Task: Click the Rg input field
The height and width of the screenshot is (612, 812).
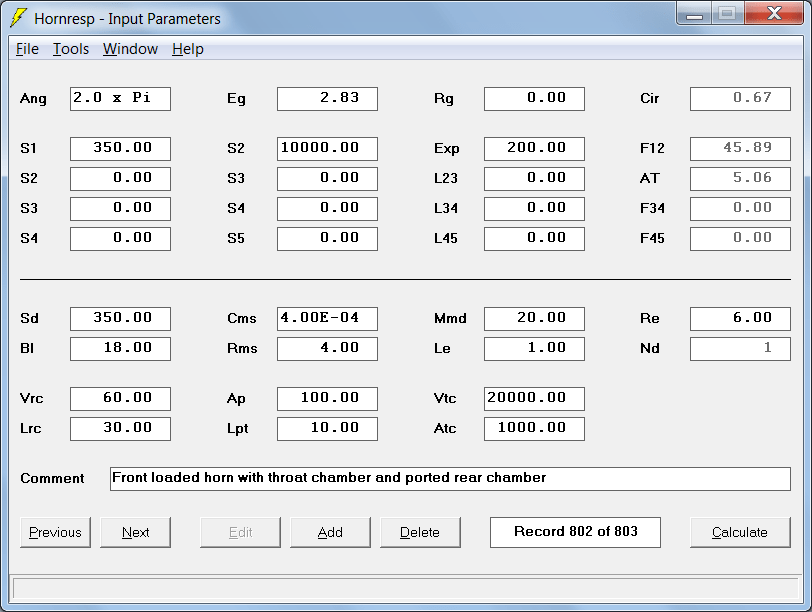Action: pos(534,99)
